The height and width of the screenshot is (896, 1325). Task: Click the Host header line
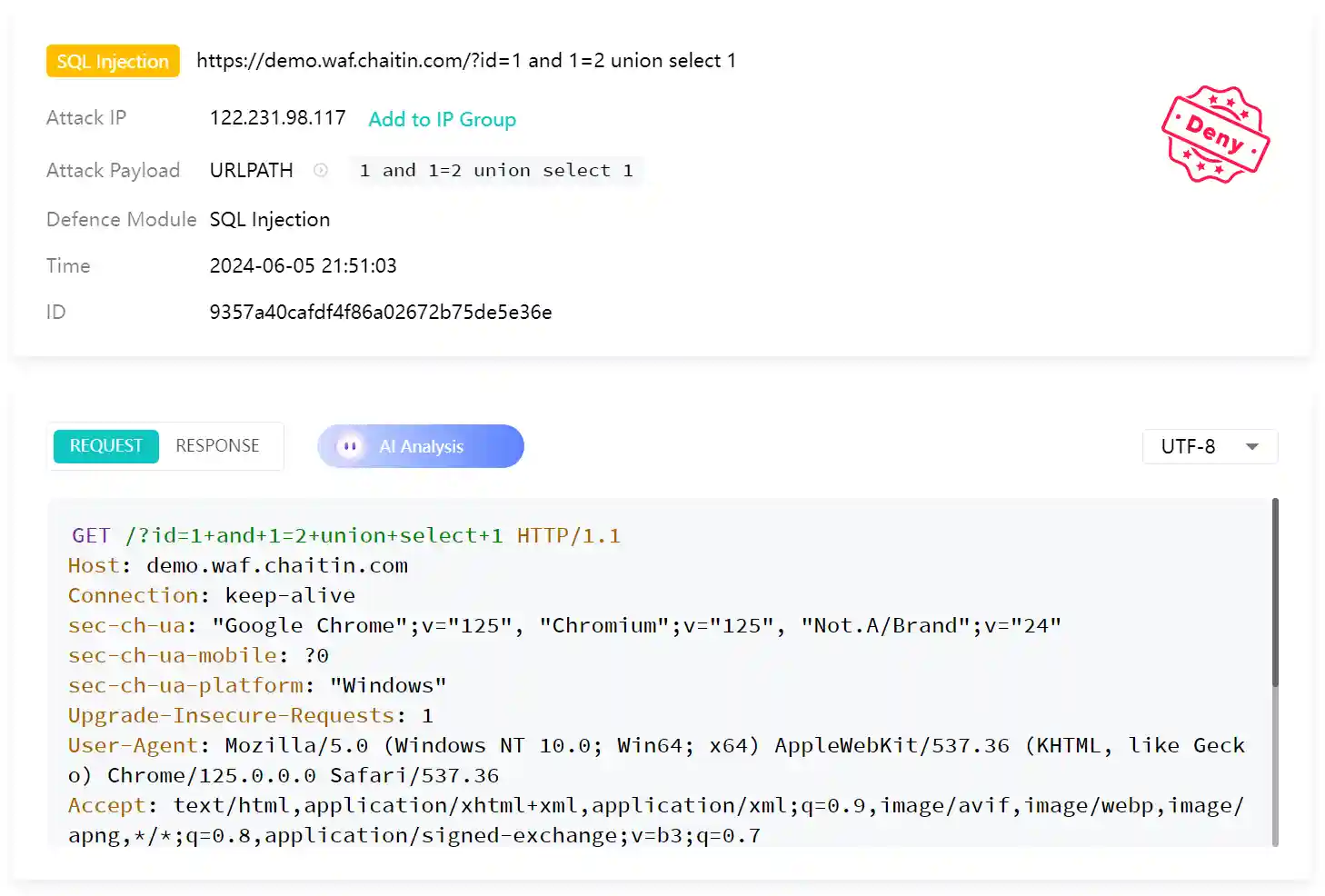[x=238, y=565]
